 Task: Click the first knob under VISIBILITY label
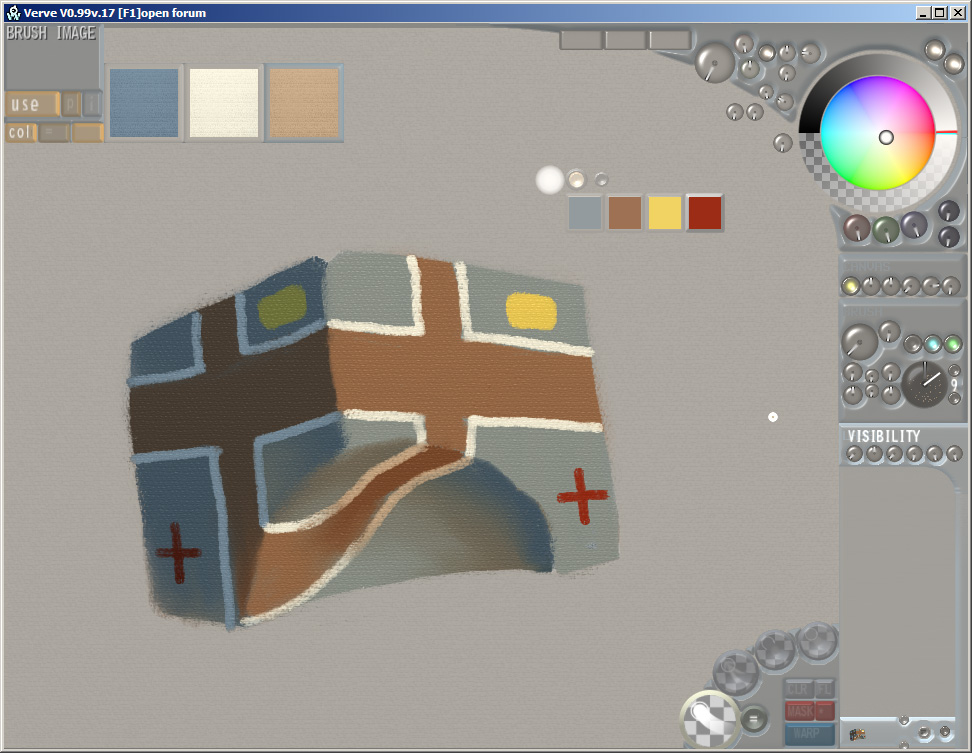(854, 454)
